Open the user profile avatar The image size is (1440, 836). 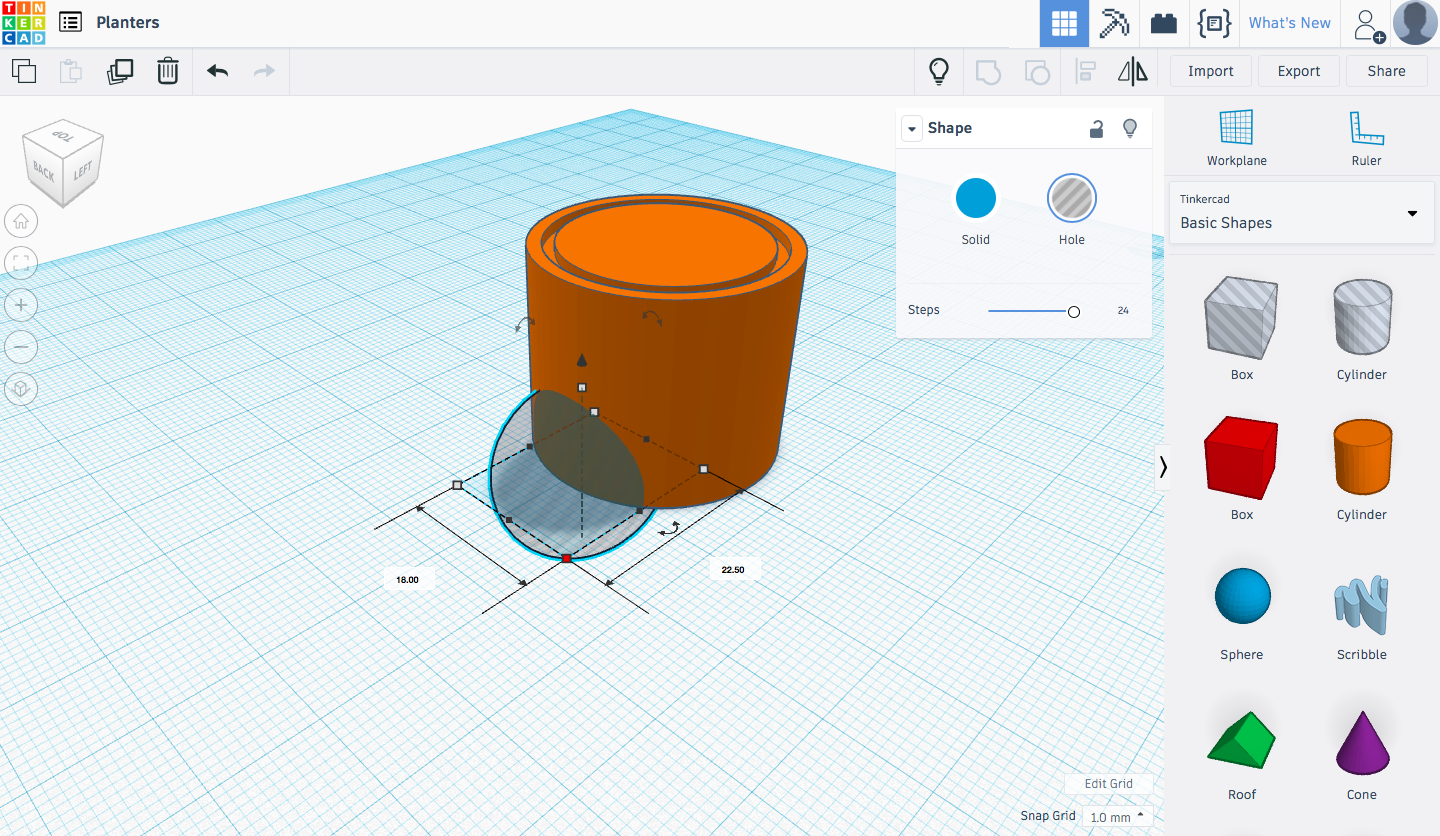click(x=1415, y=23)
